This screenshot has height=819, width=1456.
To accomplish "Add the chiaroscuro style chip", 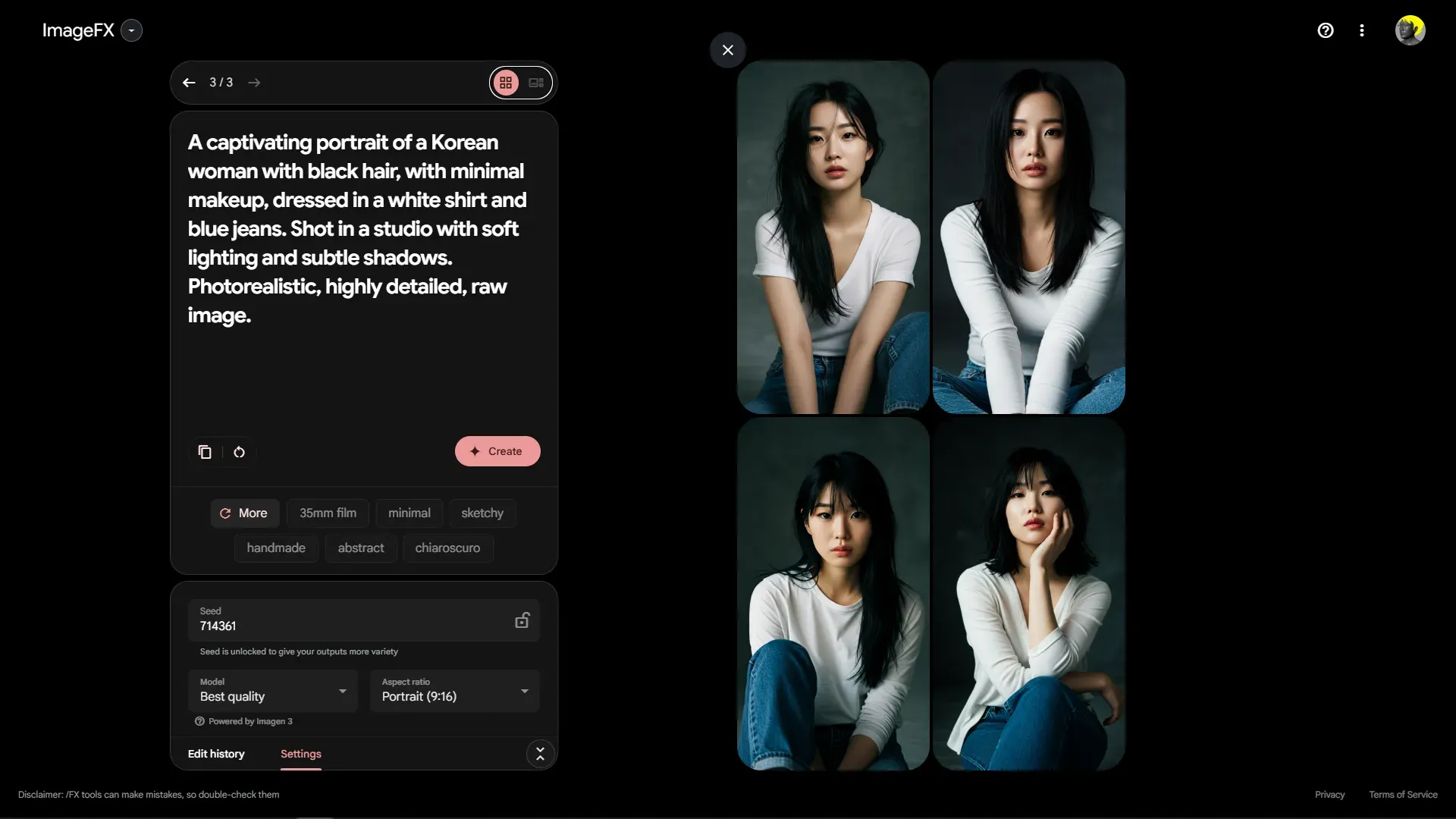I will pyautogui.click(x=447, y=548).
